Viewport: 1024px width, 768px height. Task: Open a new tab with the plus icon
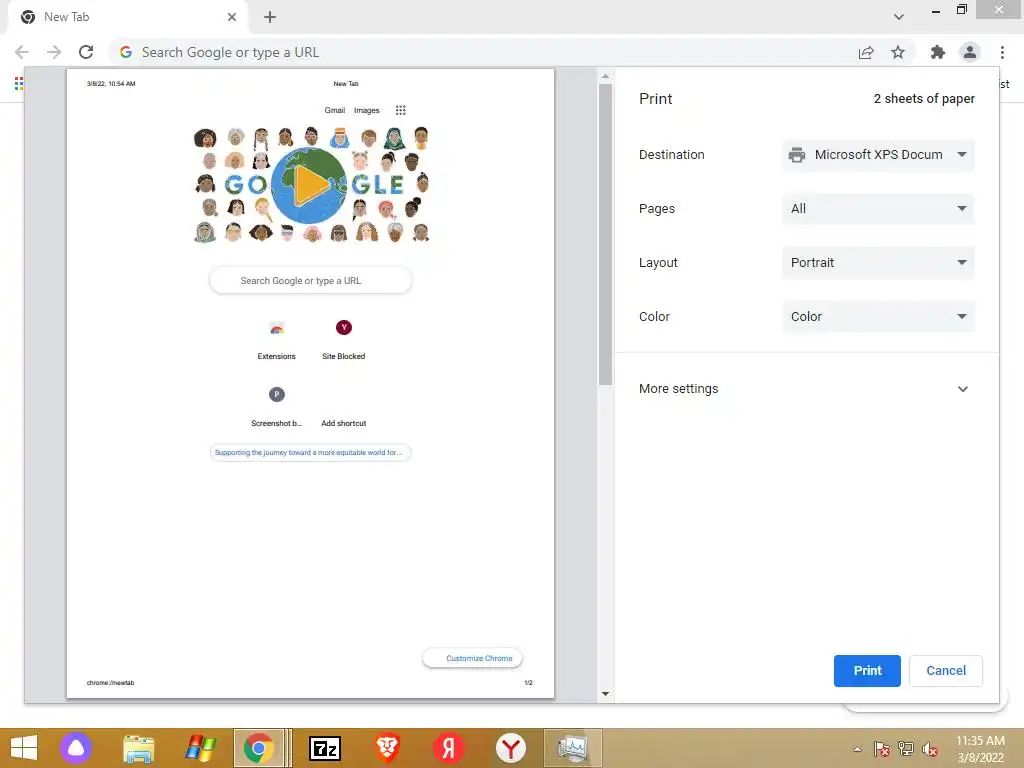coord(270,17)
